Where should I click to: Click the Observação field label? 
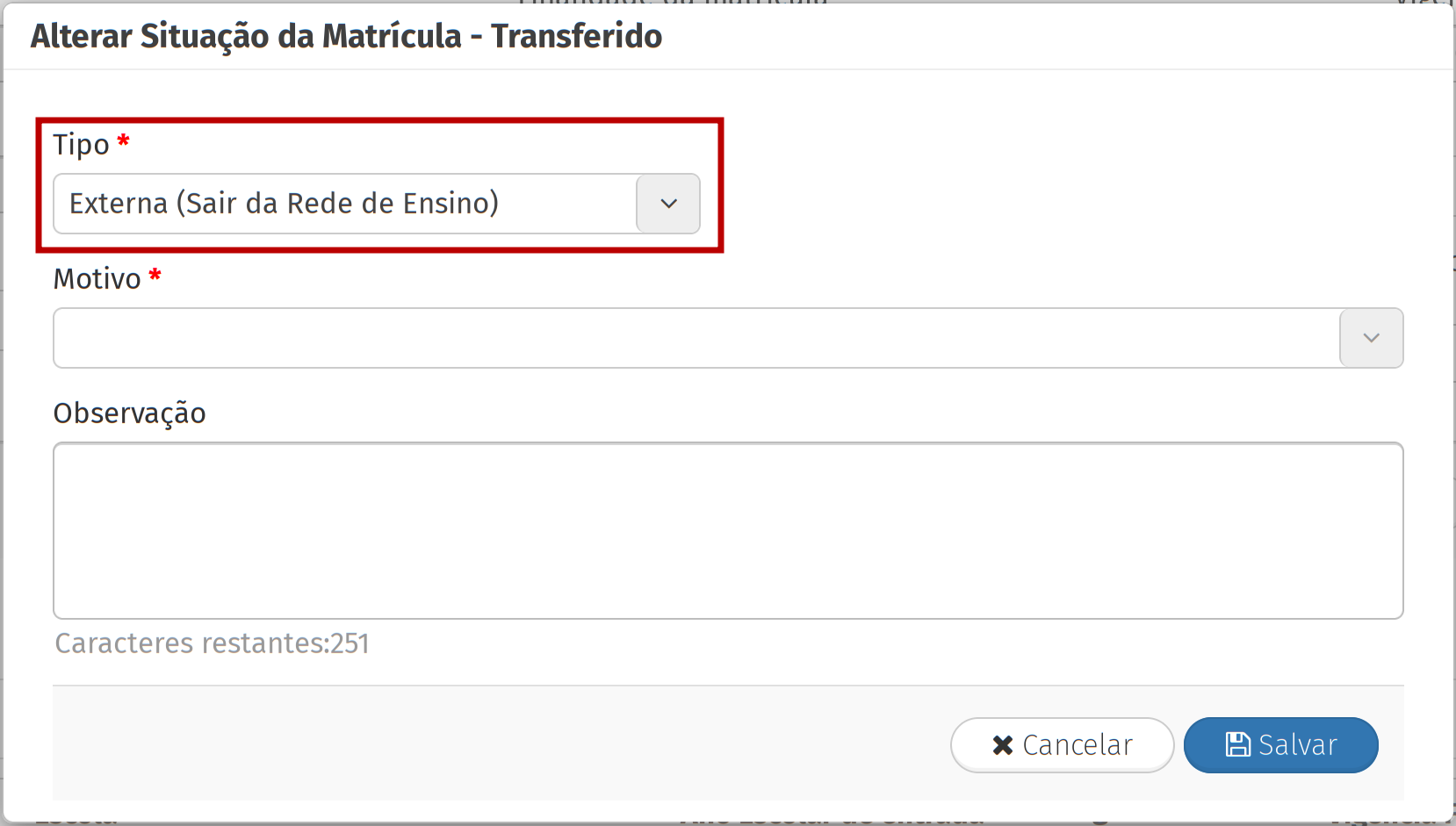pyautogui.click(x=129, y=413)
